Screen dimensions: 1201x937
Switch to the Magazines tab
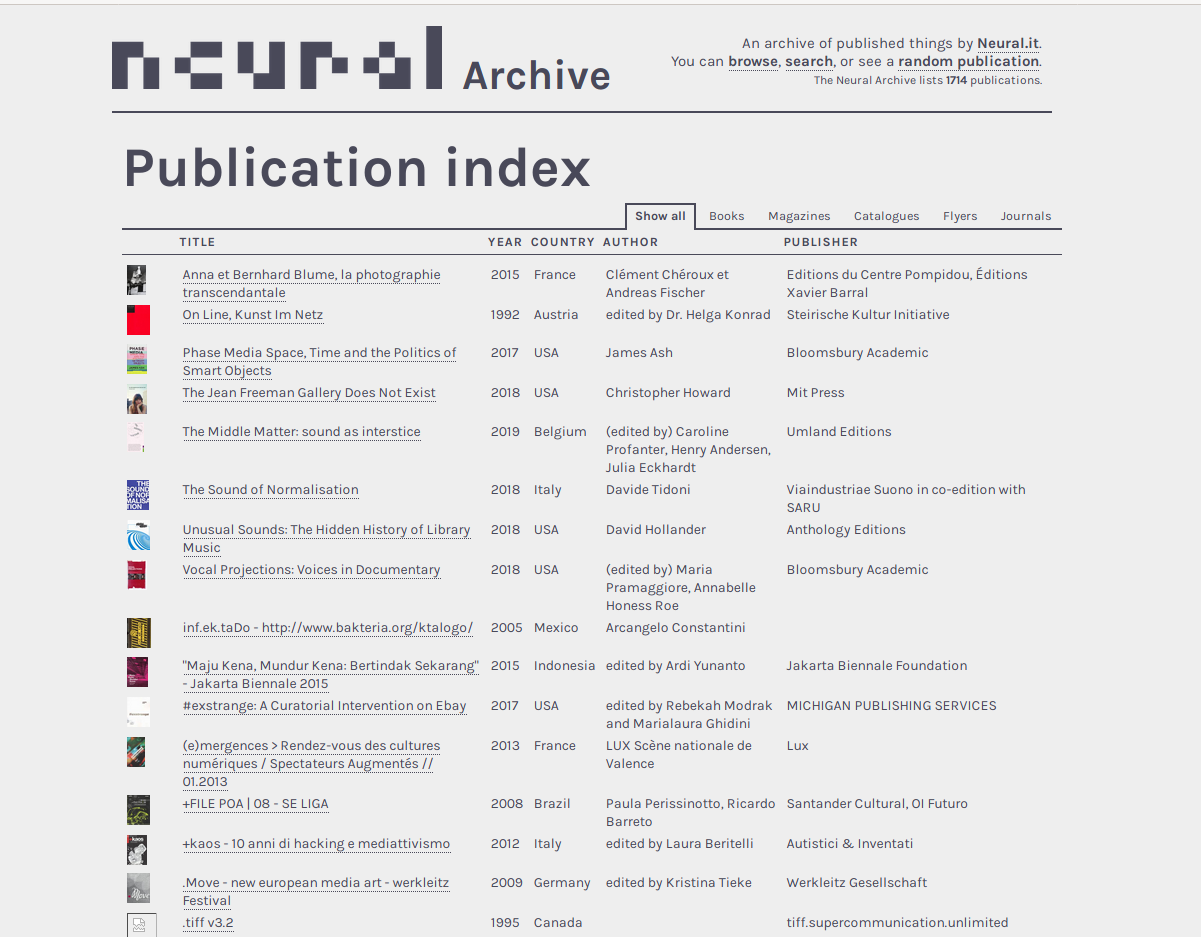pos(799,216)
